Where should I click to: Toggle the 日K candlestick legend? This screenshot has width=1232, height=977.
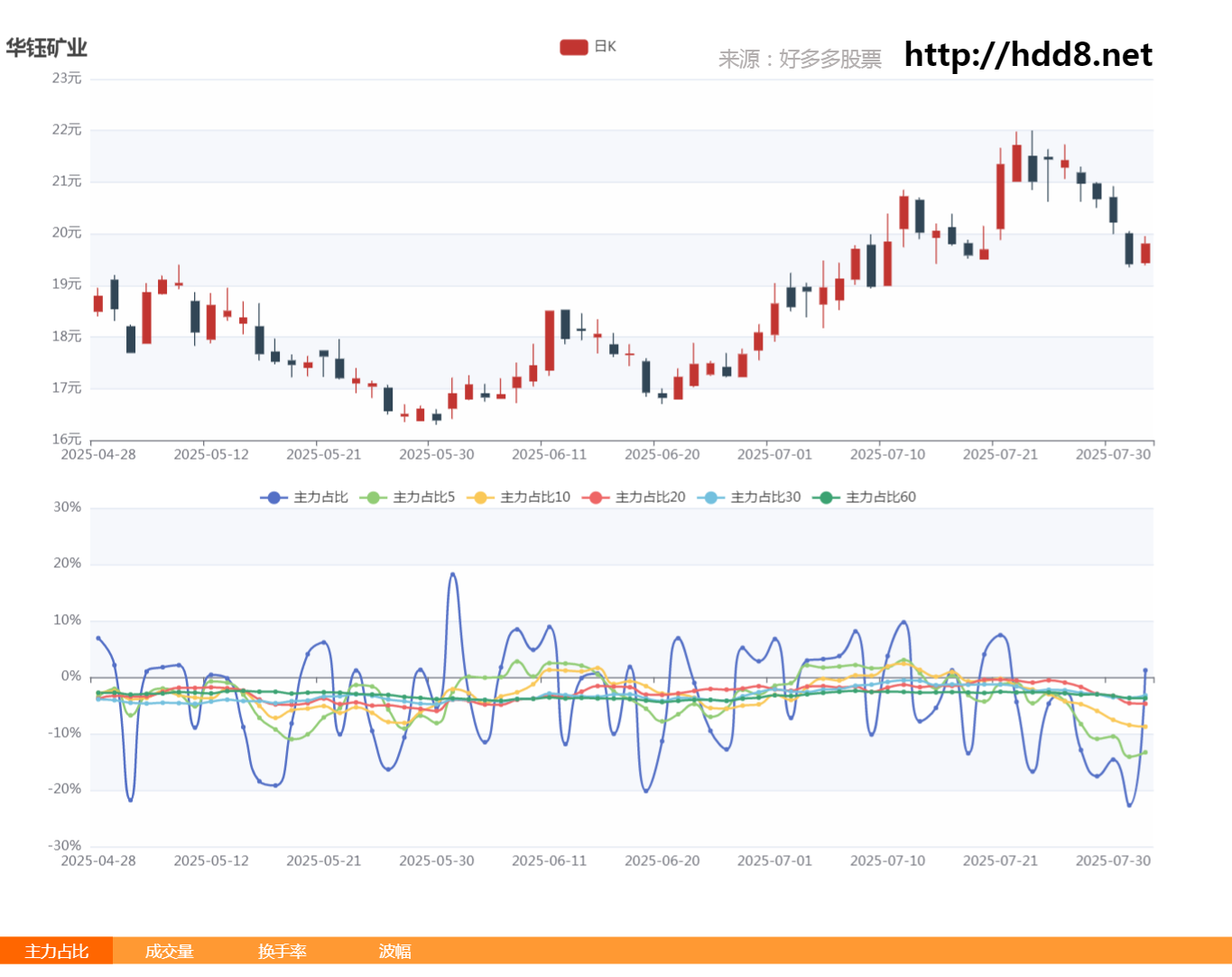coord(588,47)
